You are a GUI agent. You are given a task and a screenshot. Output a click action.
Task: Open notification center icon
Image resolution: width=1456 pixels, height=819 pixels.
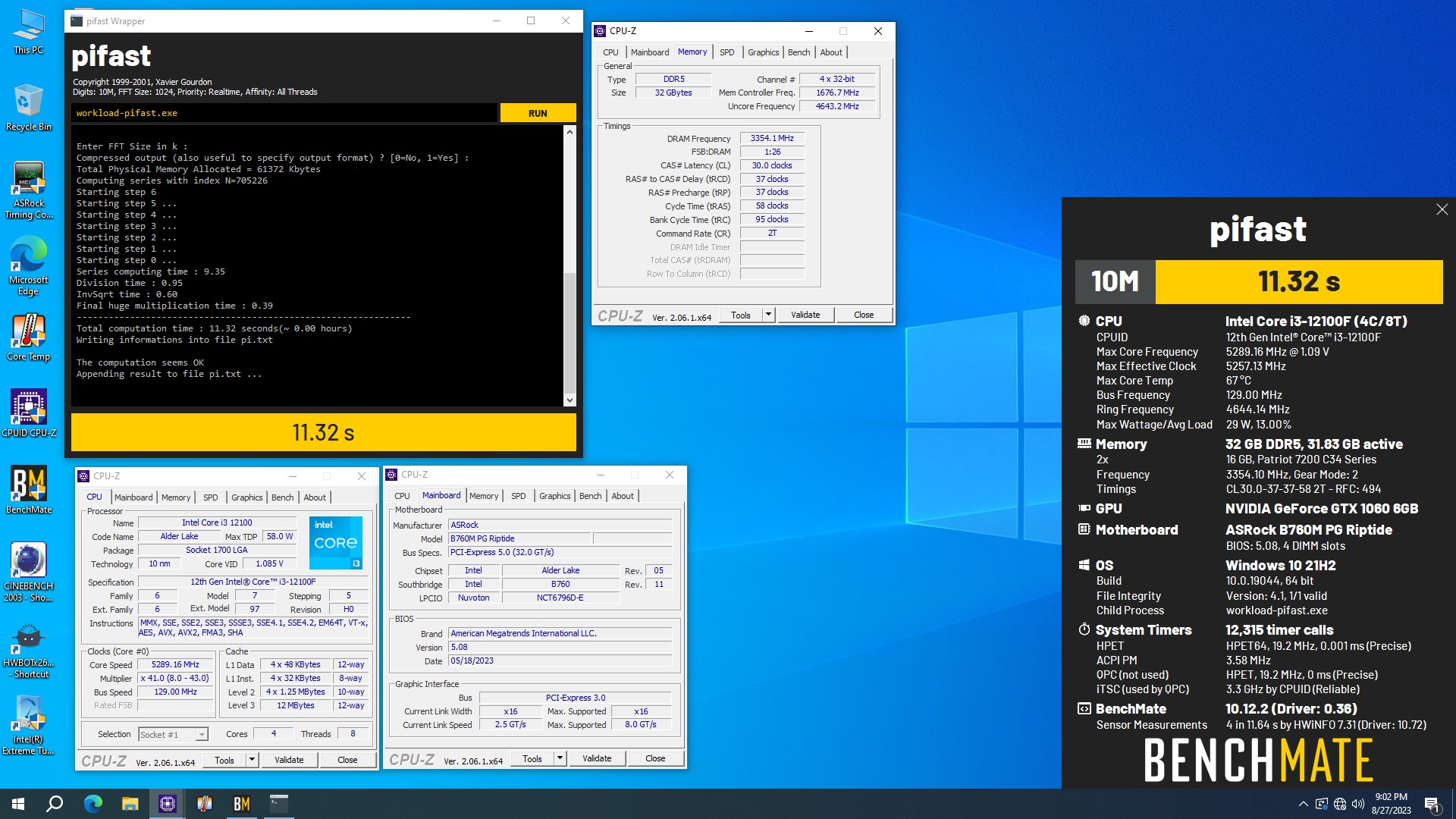coord(1432,804)
